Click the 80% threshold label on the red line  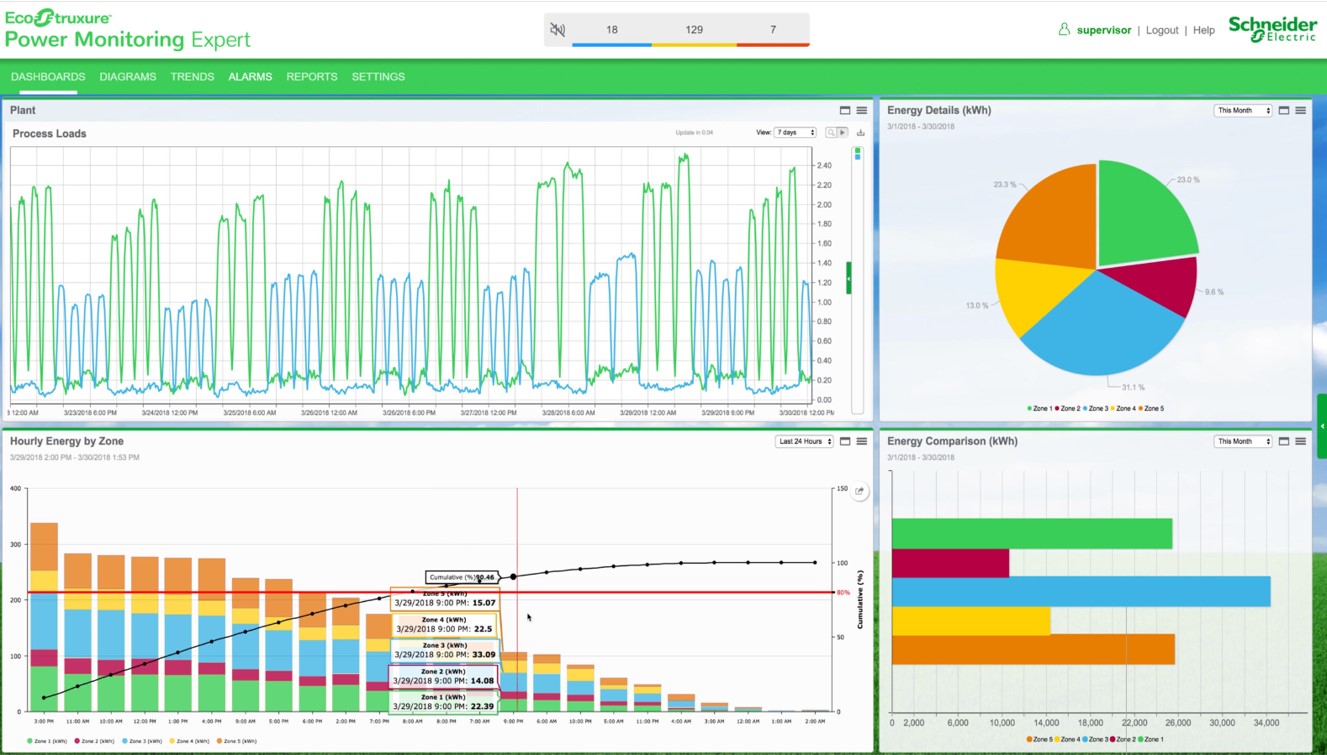[x=843, y=593]
